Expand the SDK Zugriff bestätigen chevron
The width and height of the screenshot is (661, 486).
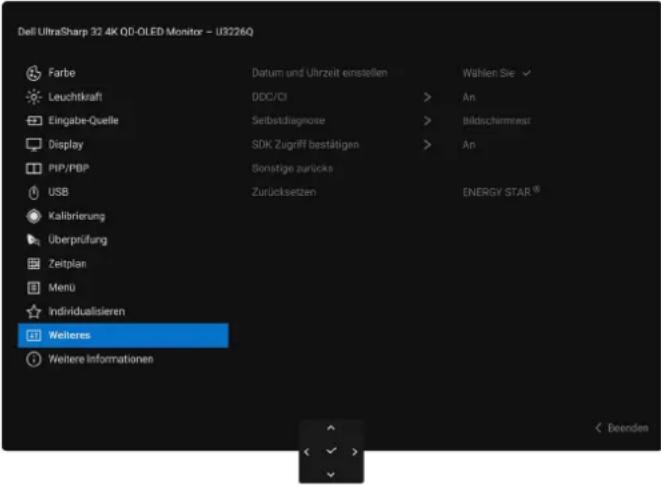tap(427, 145)
